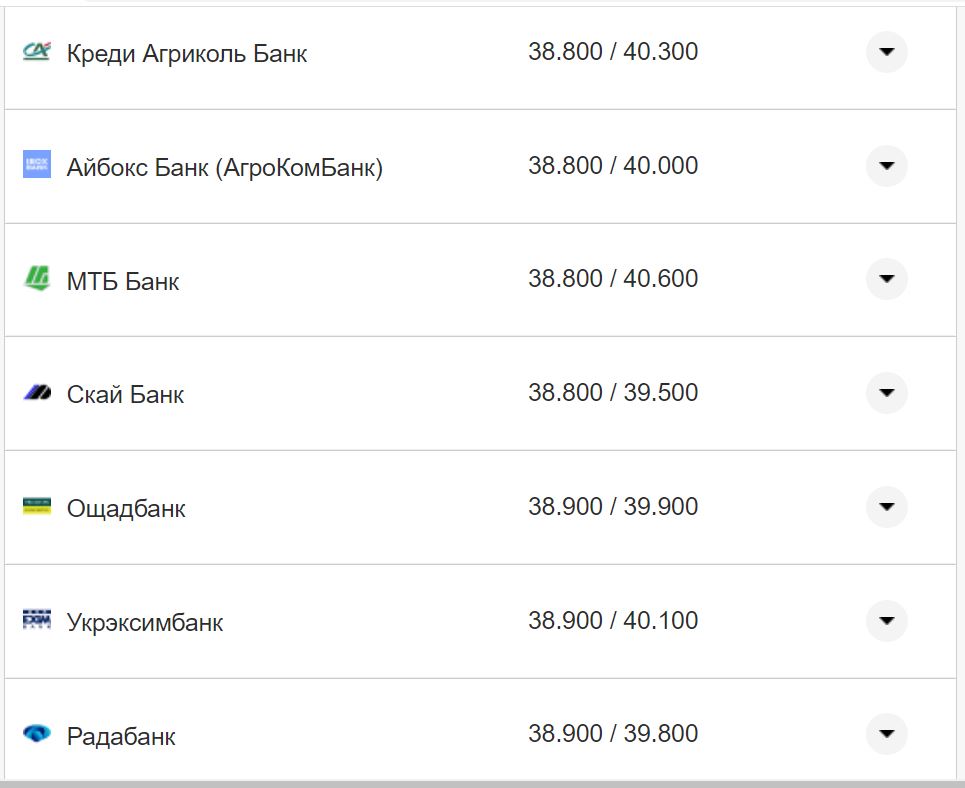Click the Айбокс Банк logo icon
The width and height of the screenshot is (965, 788).
(x=36, y=165)
